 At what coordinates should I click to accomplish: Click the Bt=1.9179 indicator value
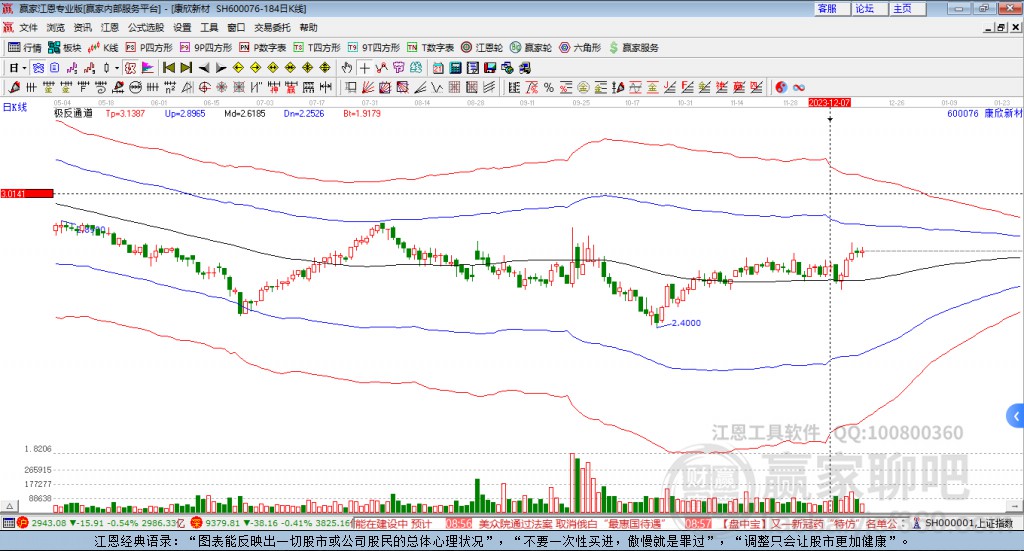[362, 113]
